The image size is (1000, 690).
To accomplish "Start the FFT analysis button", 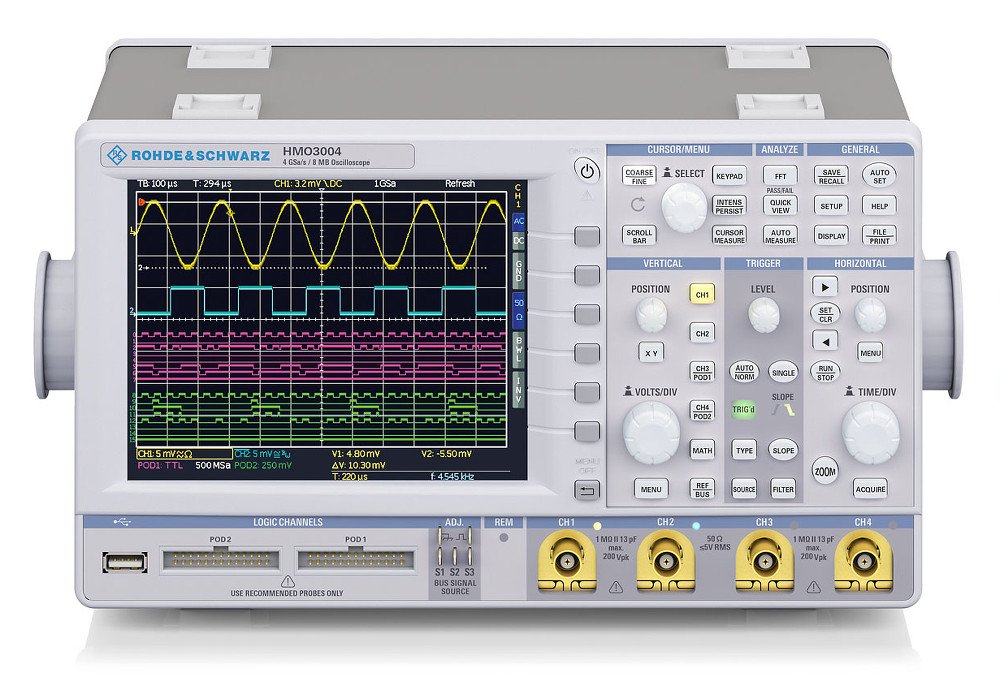I will 781,176.
